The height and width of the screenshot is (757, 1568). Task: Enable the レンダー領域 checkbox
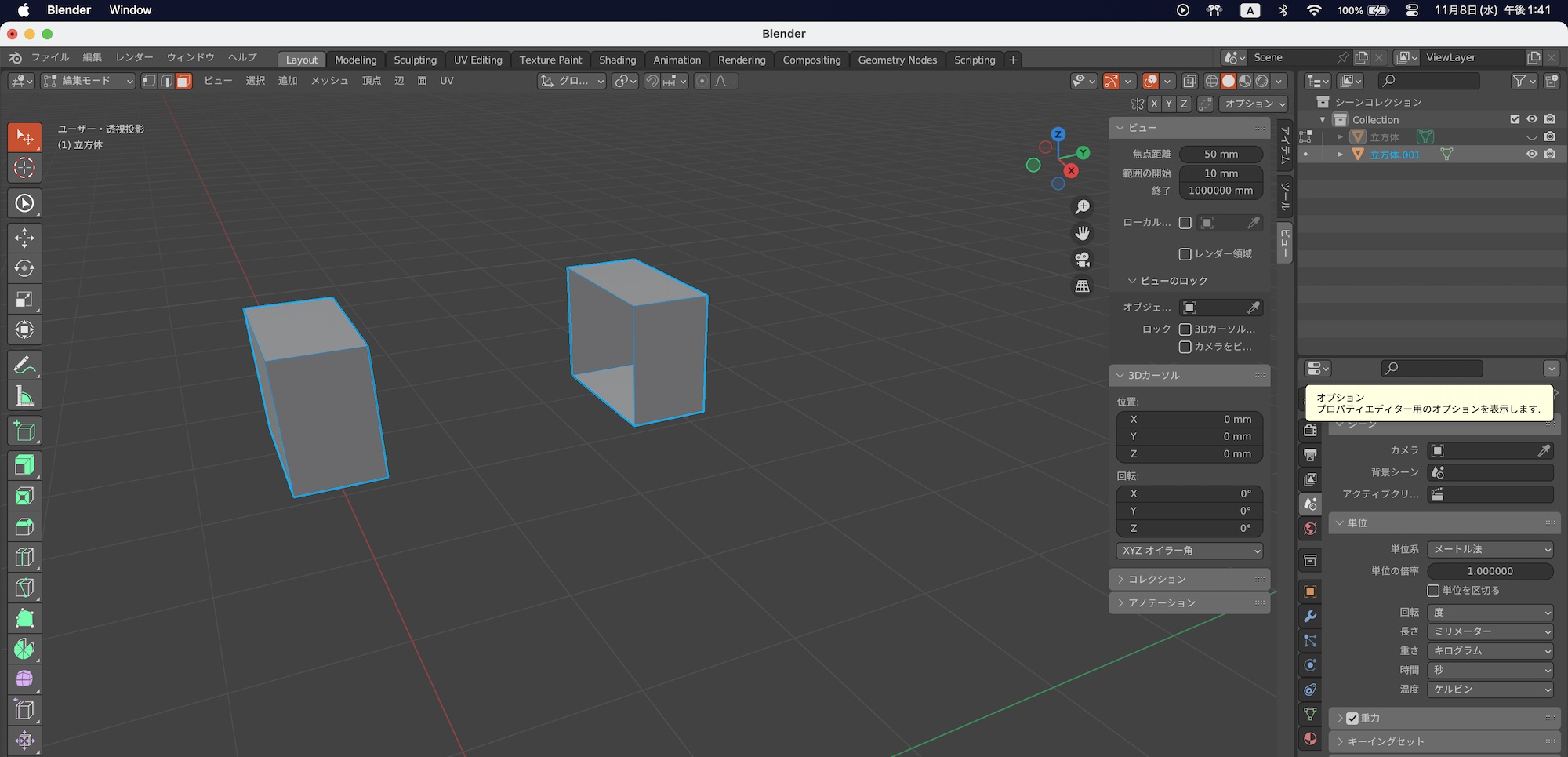coord(1185,254)
